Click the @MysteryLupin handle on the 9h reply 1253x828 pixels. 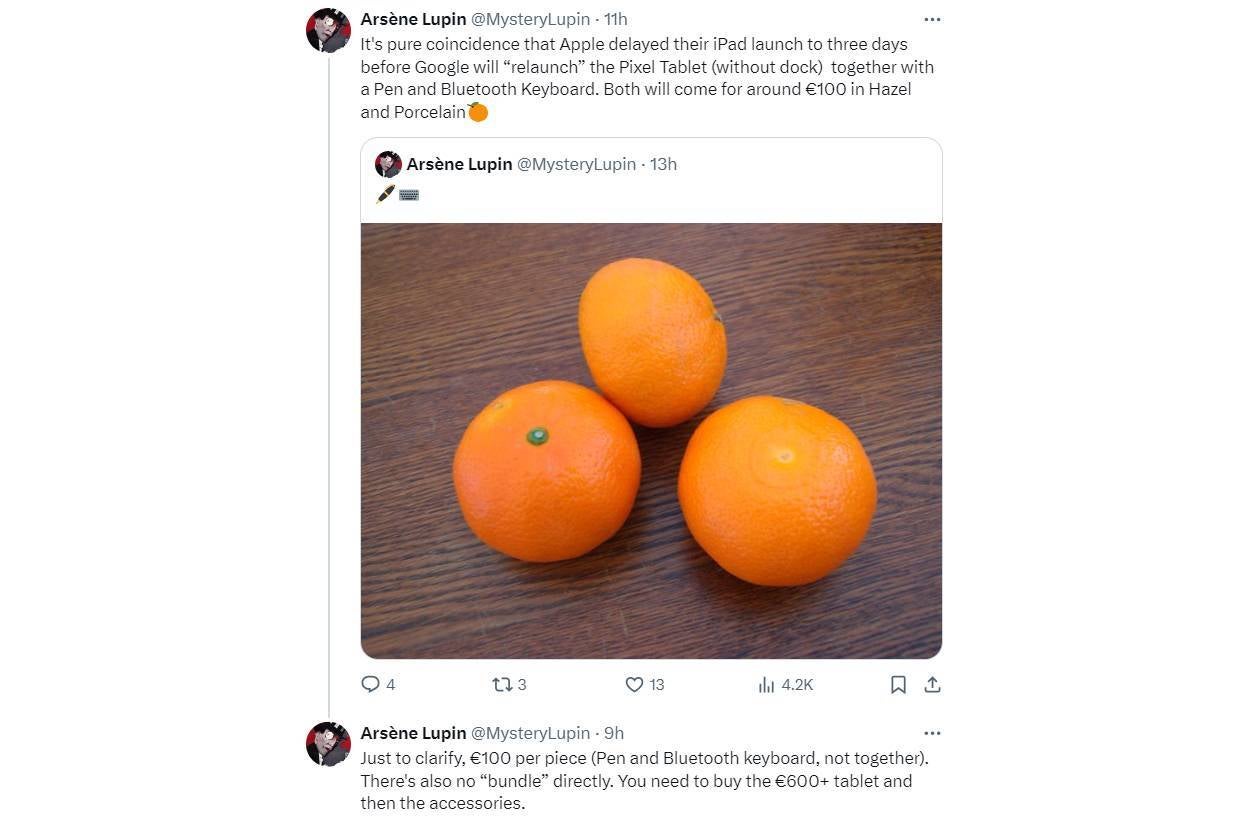click(x=530, y=733)
